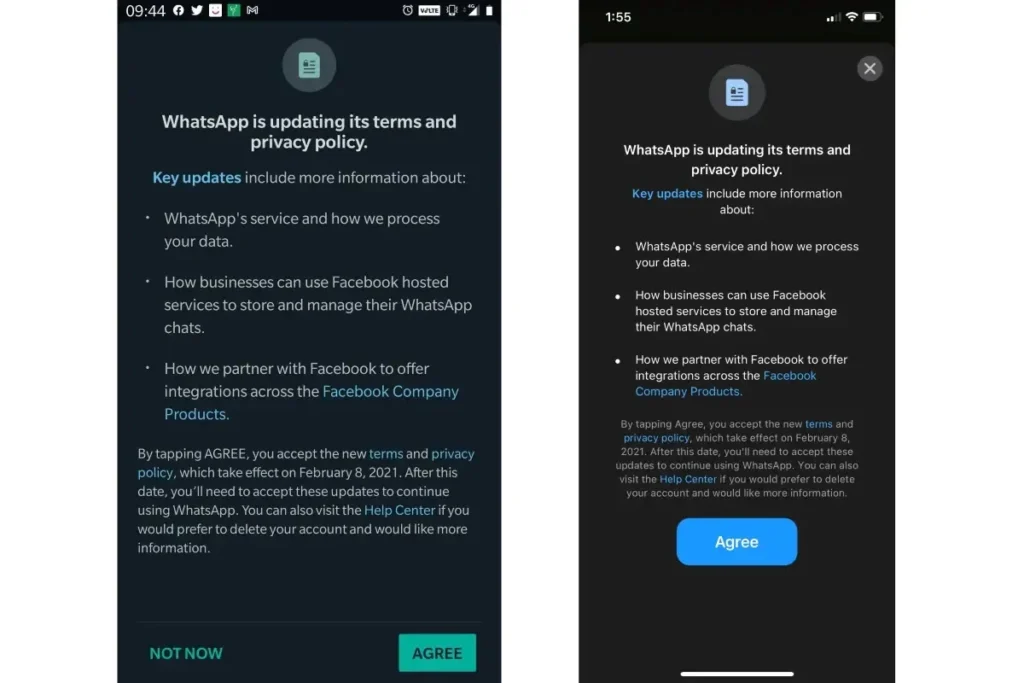Screen dimensions: 1024x683
Task: Open Help Center link on iPhone screen
Action: coord(688,479)
